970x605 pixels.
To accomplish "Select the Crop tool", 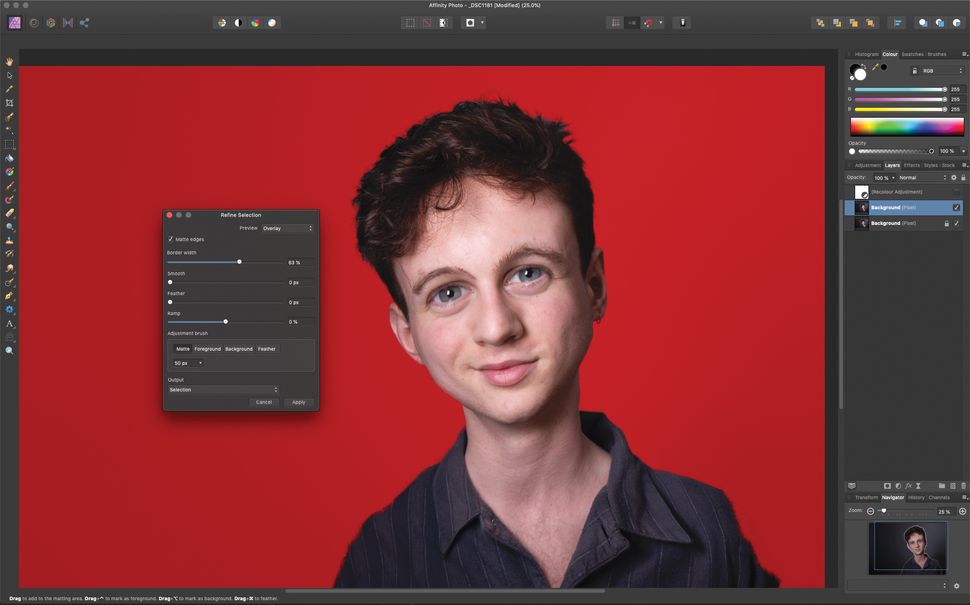I will click(9, 102).
